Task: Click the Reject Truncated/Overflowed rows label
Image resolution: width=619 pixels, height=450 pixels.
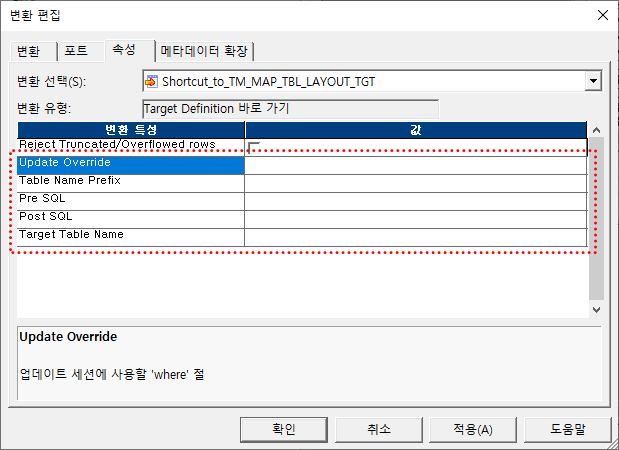Action: click(117, 144)
